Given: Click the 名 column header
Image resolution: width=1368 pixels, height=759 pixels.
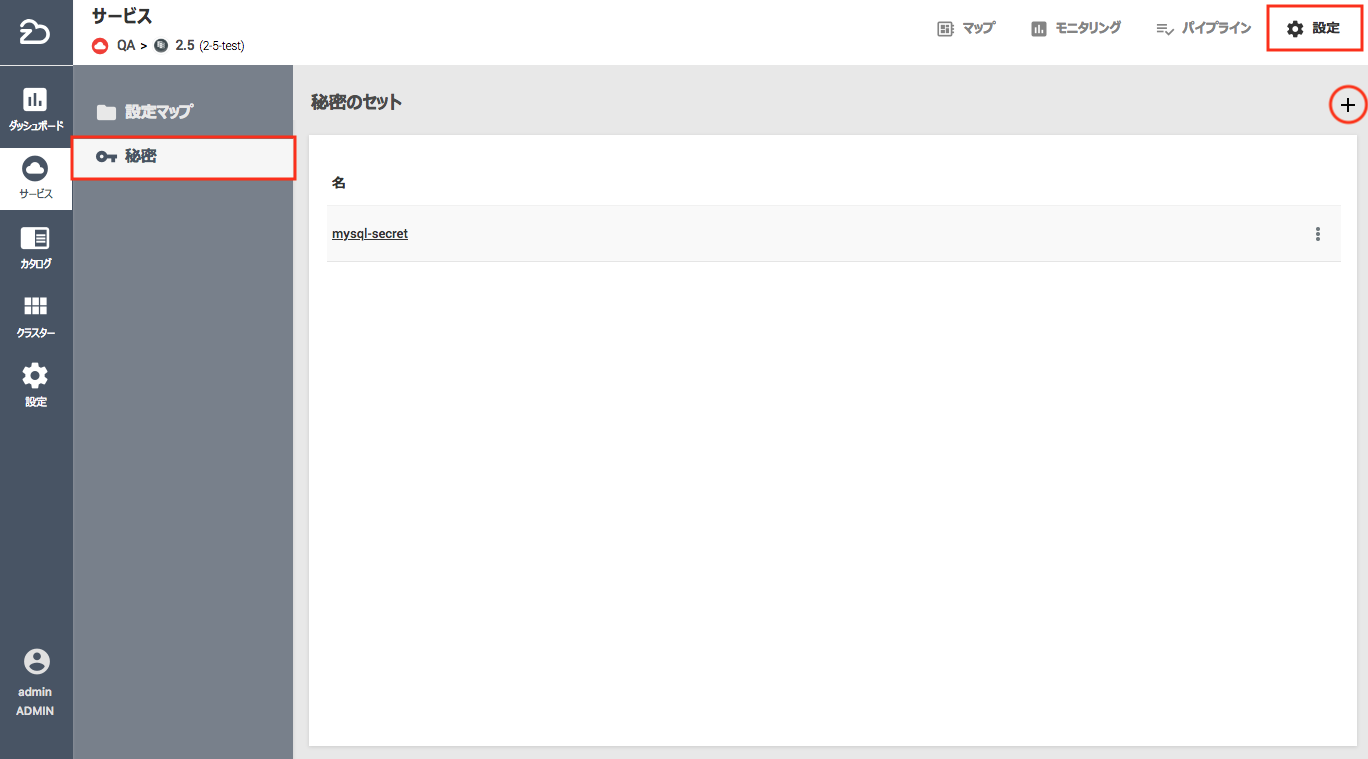Looking at the screenshot, I should pyautogui.click(x=339, y=183).
